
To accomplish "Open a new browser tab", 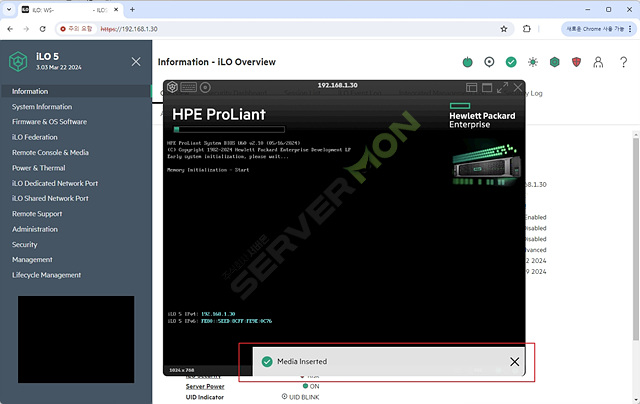I will click(132, 9).
